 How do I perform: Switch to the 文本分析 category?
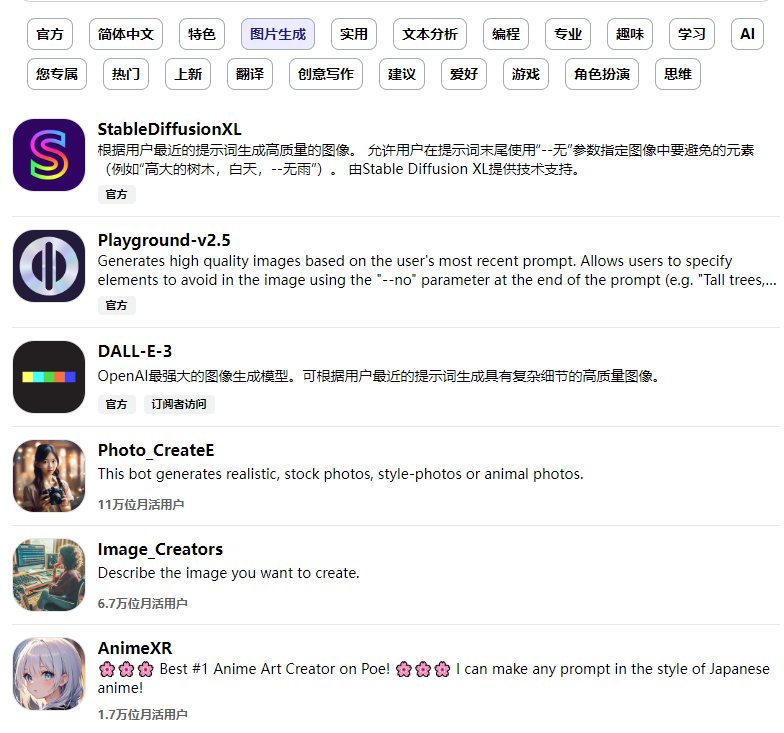click(x=430, y=34)
